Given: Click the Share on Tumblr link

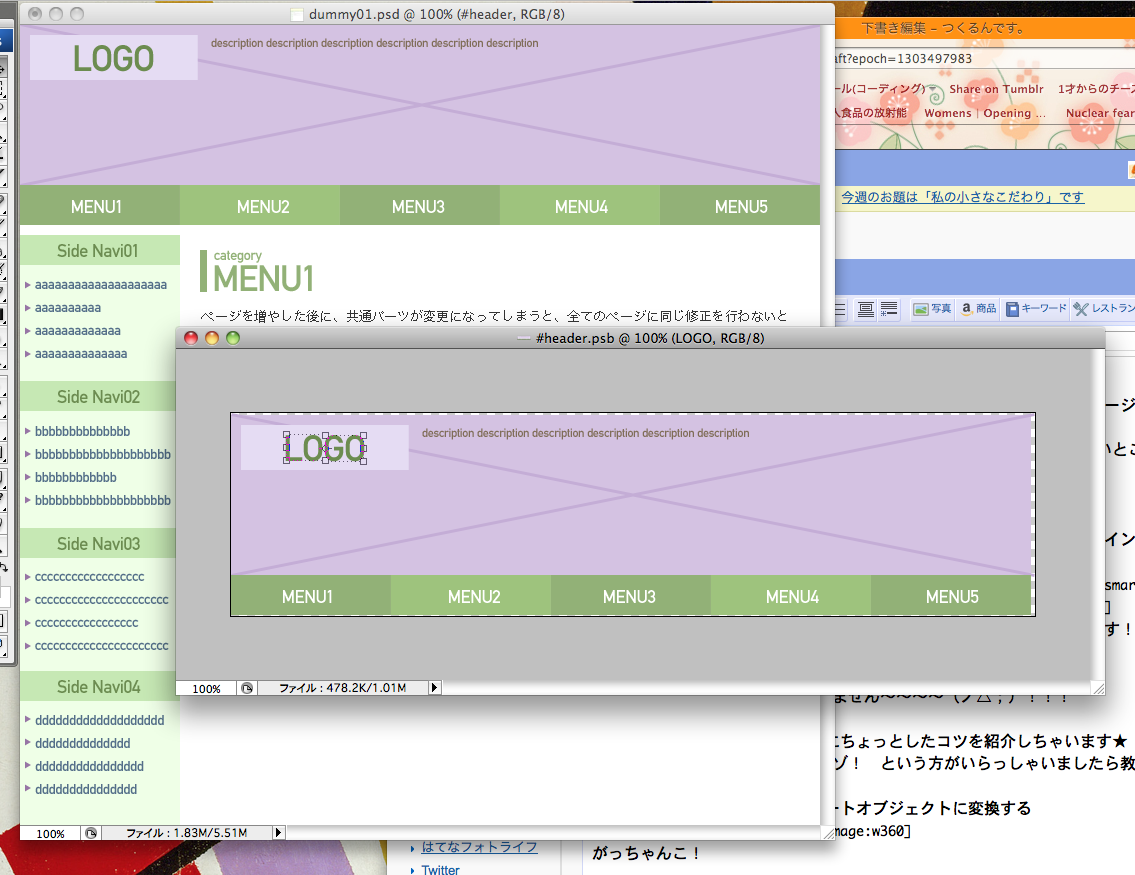Looking at the screenshot, I should point(996,88).
